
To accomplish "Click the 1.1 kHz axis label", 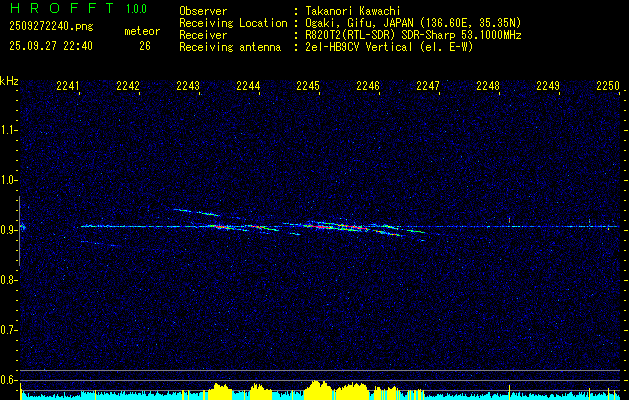I will pos(8,131).
